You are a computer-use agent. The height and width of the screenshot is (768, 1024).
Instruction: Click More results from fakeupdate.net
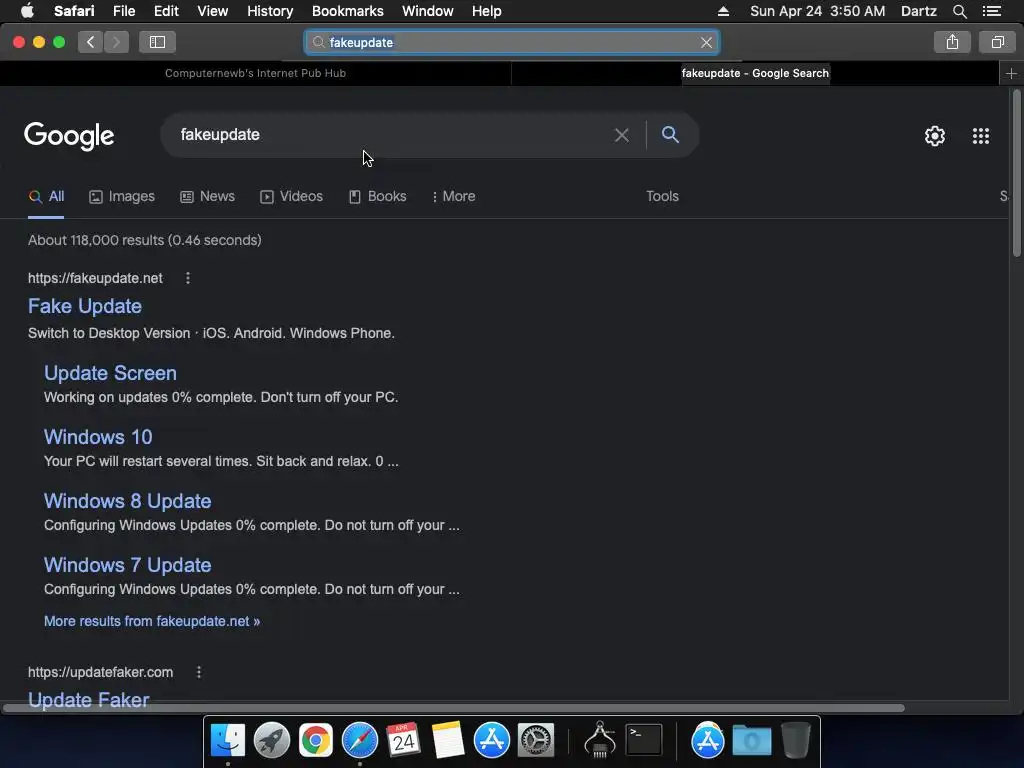tap(152, 621)
